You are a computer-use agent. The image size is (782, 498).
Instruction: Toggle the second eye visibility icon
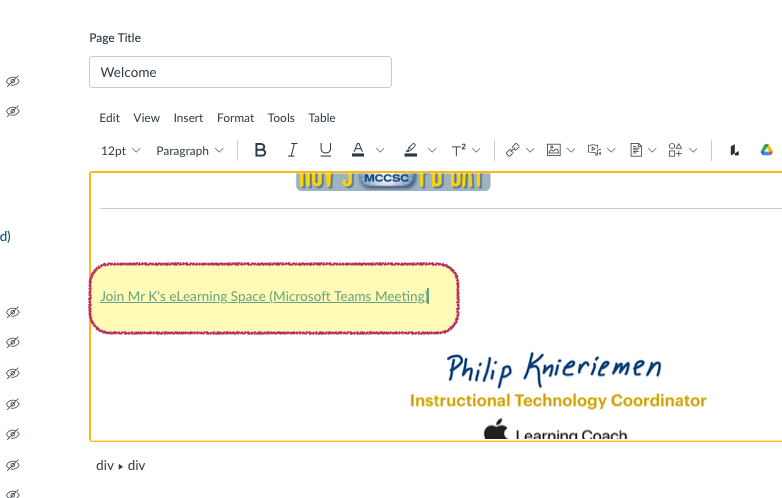click(x=12, y=112)
